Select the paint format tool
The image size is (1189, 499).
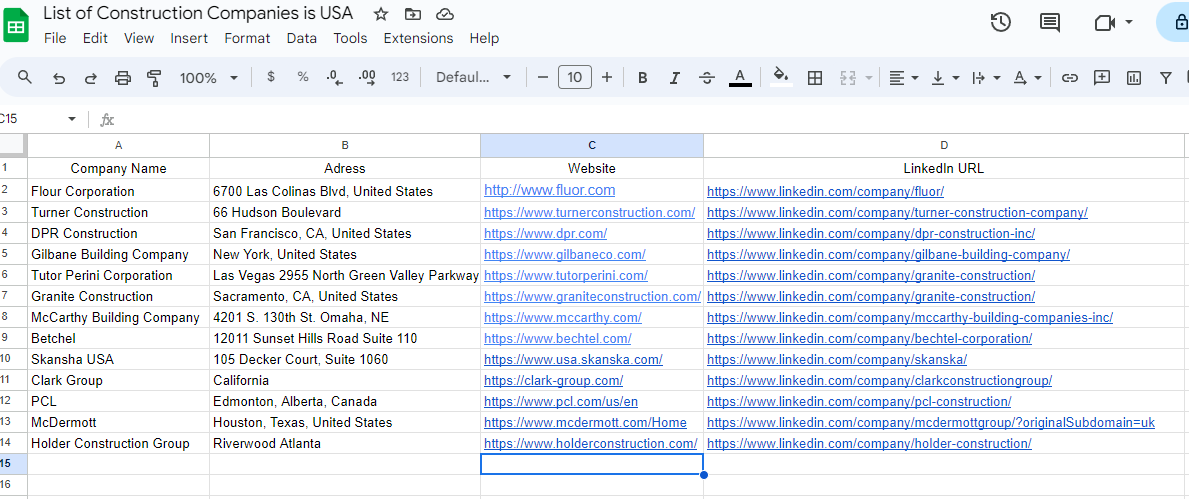(154, 78)
